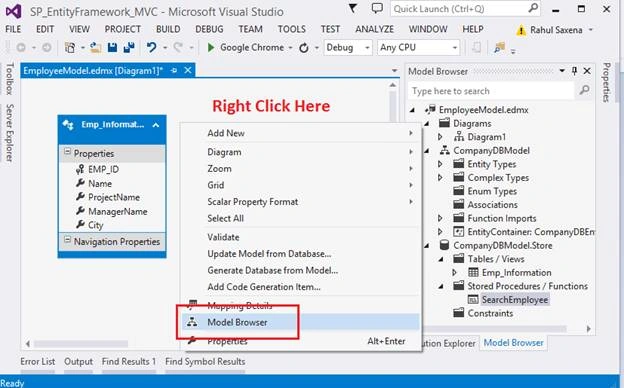Image resolution: width=624 pixels, height=388 pixels.
Task: Pin the Model Browser panel
Action: [x=574, y=71]
